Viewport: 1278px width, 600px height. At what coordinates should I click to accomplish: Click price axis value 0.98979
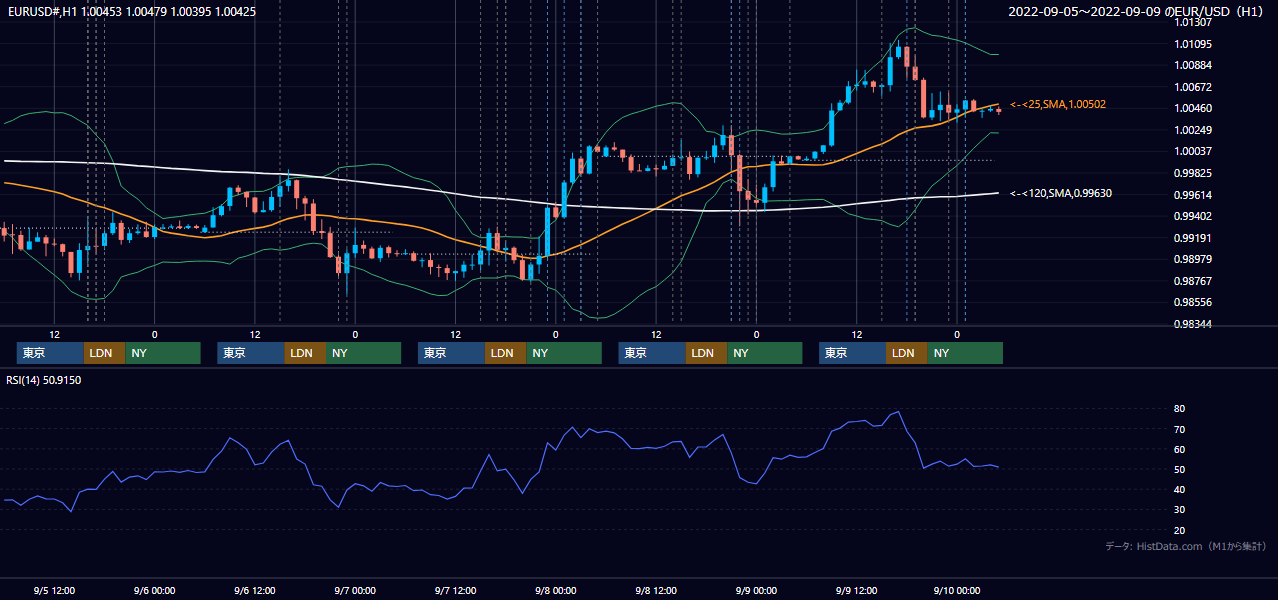click(1193, 259)
